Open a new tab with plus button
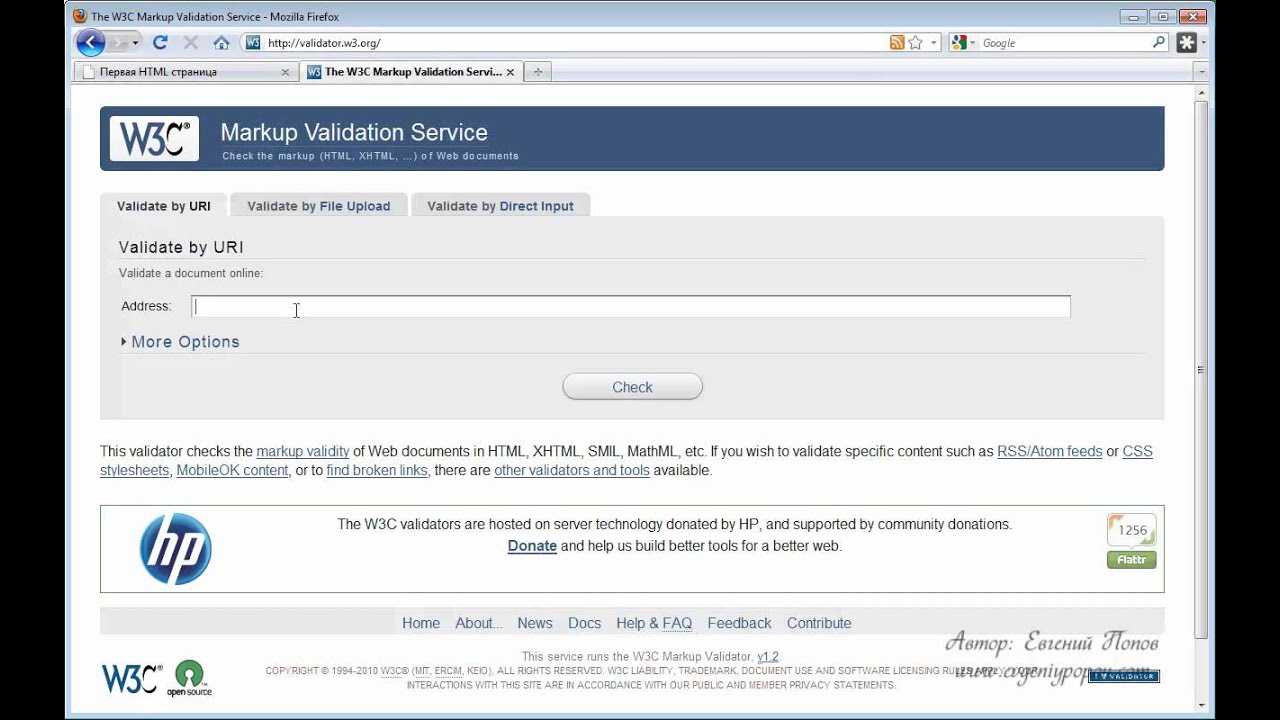 click(538, 72)
